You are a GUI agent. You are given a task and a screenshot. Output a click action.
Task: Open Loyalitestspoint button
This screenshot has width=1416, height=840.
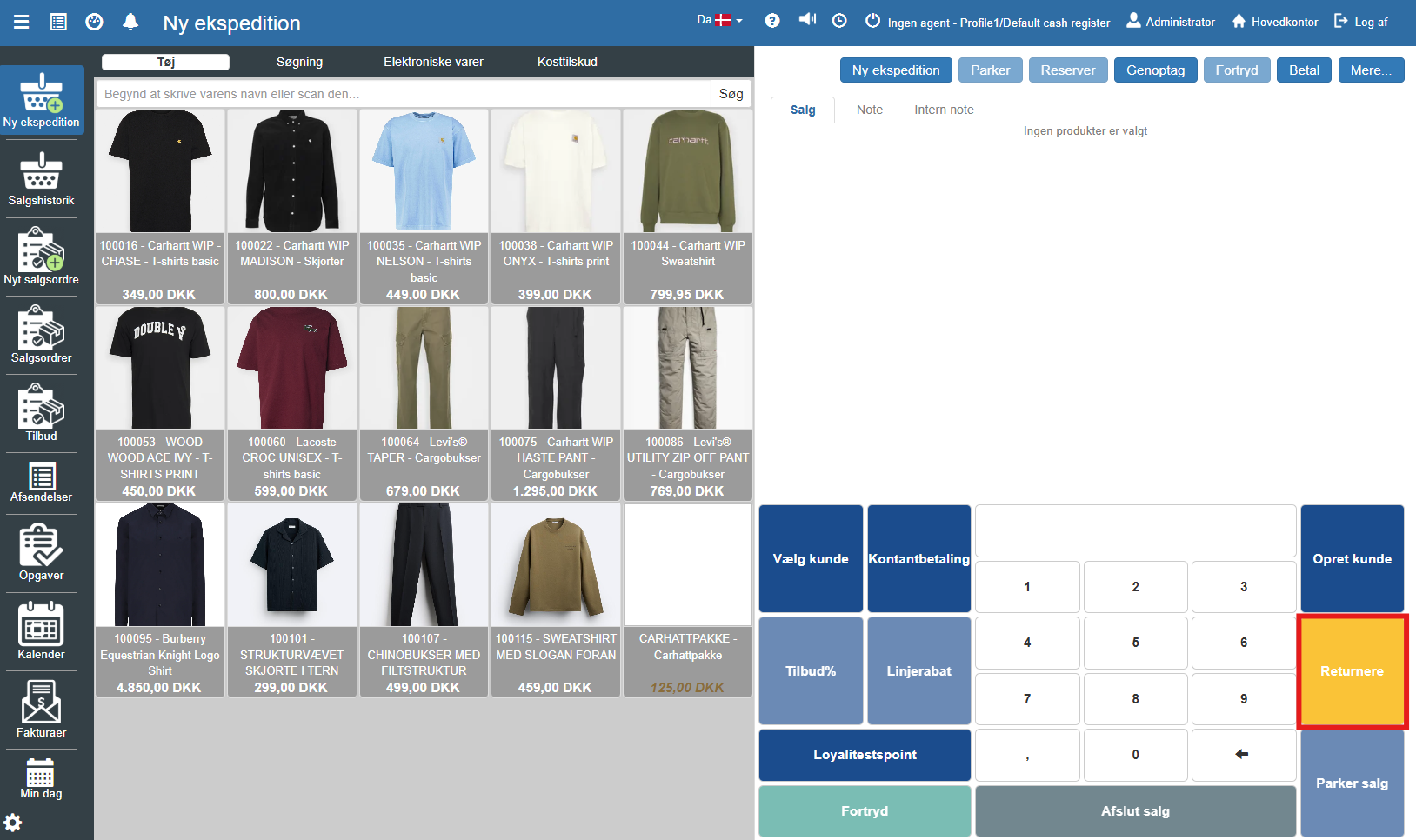(865, 755)
